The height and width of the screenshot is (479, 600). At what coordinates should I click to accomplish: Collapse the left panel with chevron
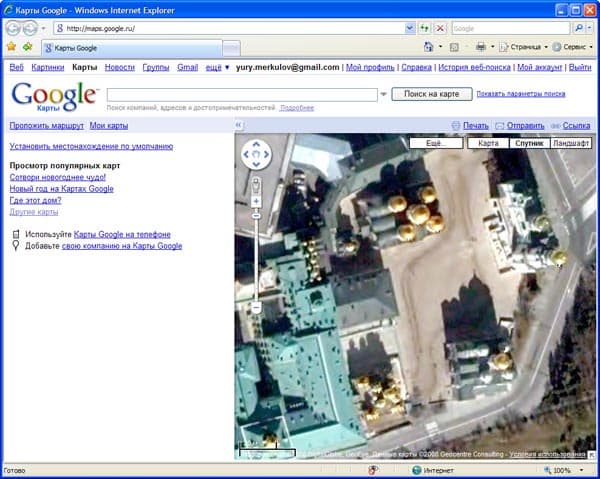click(239, 125)
